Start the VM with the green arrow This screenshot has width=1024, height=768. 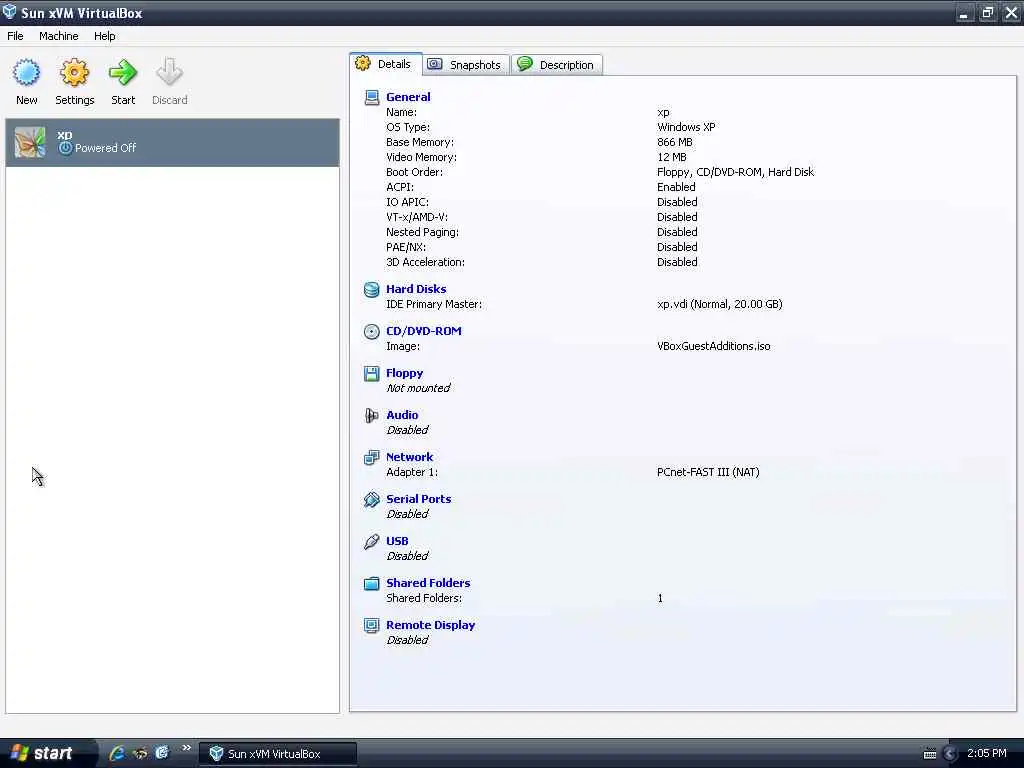pos(123,72)
